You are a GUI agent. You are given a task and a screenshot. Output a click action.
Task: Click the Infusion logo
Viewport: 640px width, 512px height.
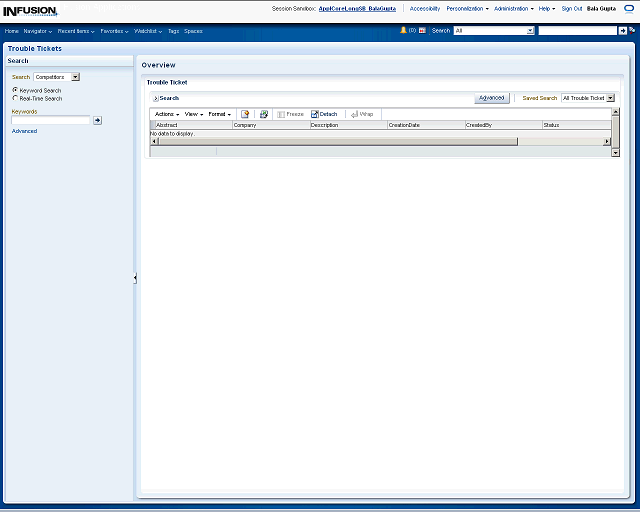(x=30, y=10)
